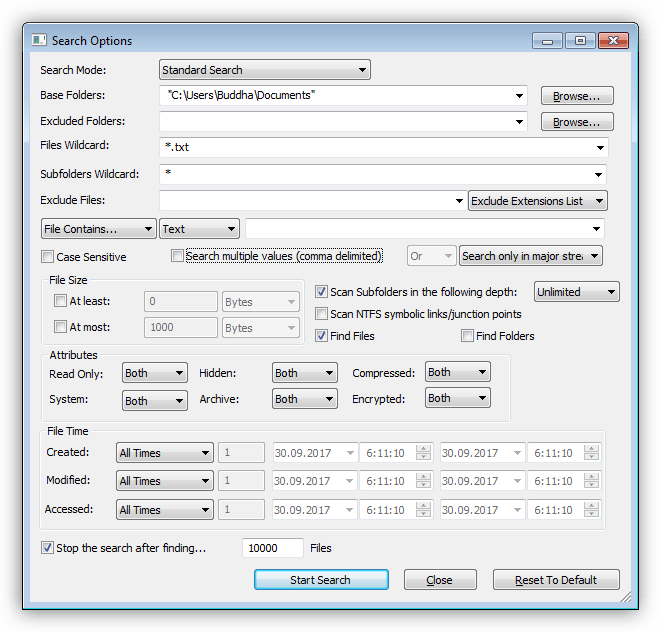Open the Unlimited subfolder depth dropdown

click(577, 292)
